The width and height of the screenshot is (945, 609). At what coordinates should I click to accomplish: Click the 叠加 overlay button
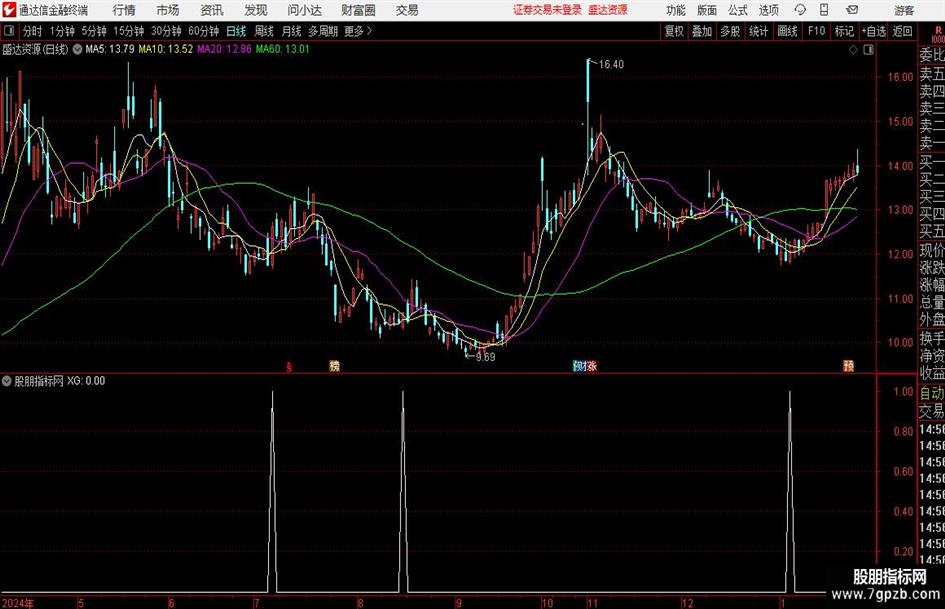click(x=702, y=31)
